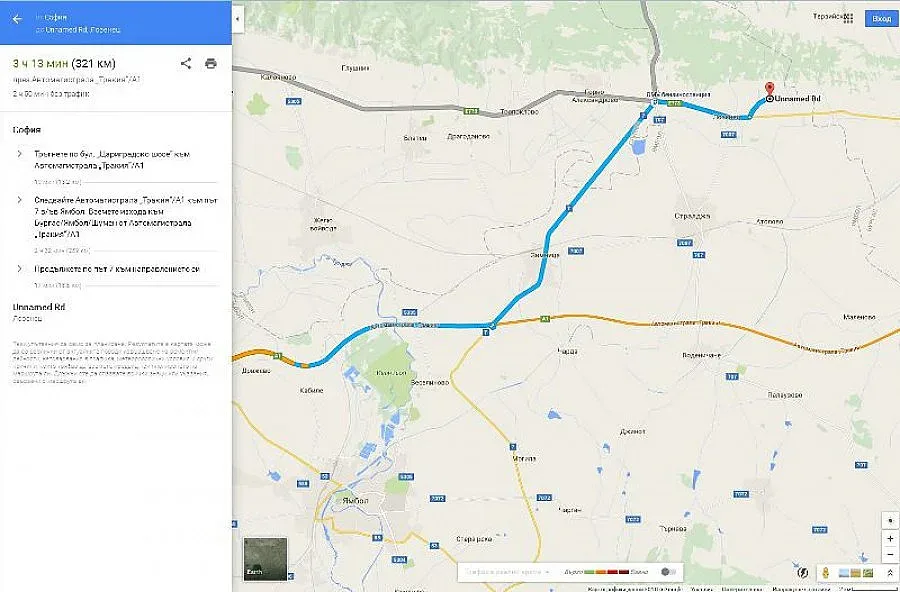Expand the step following Автомагистрала Тракия
Screen dimensions: 900x592
[x=20, y=200]
